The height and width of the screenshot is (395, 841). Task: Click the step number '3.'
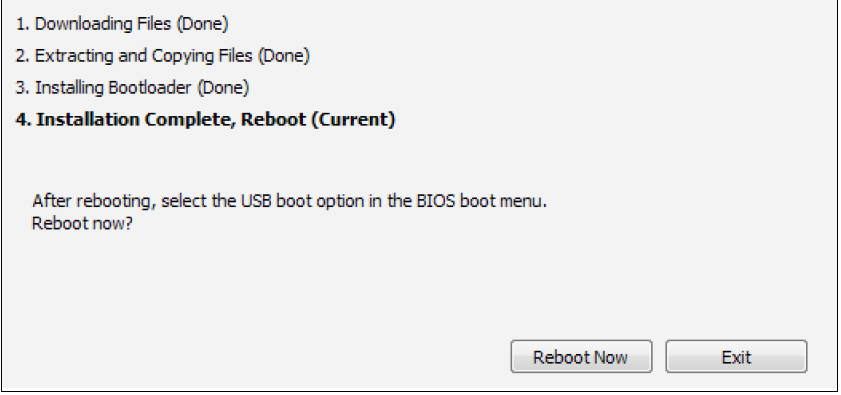coord(23,87)
